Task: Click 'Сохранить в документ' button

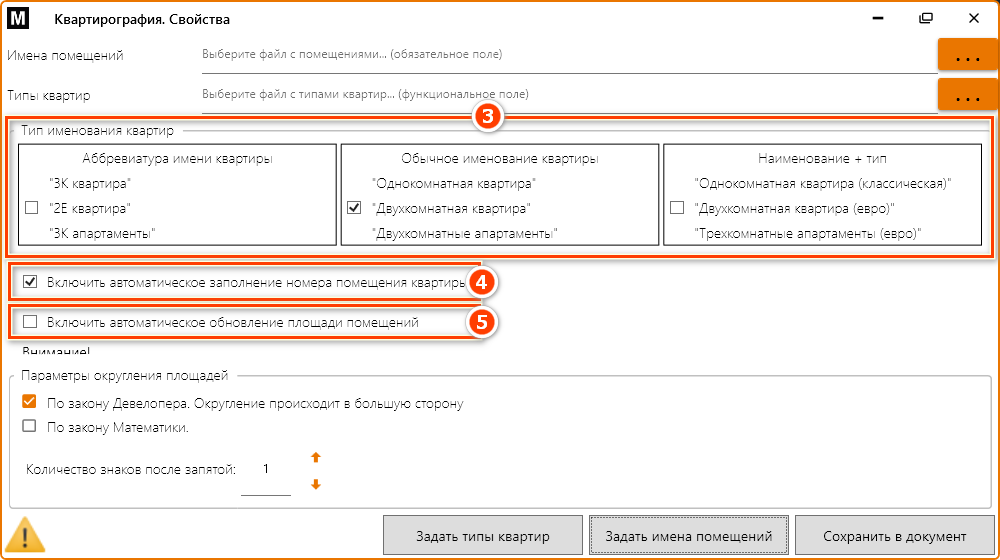Action: point(894,535)
